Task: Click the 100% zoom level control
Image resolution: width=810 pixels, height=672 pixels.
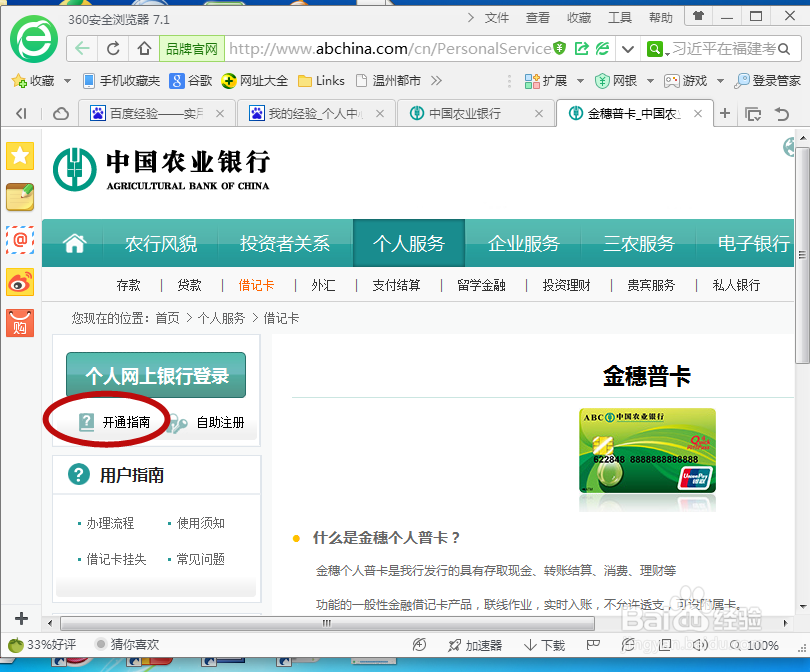Action: point(755,645)
